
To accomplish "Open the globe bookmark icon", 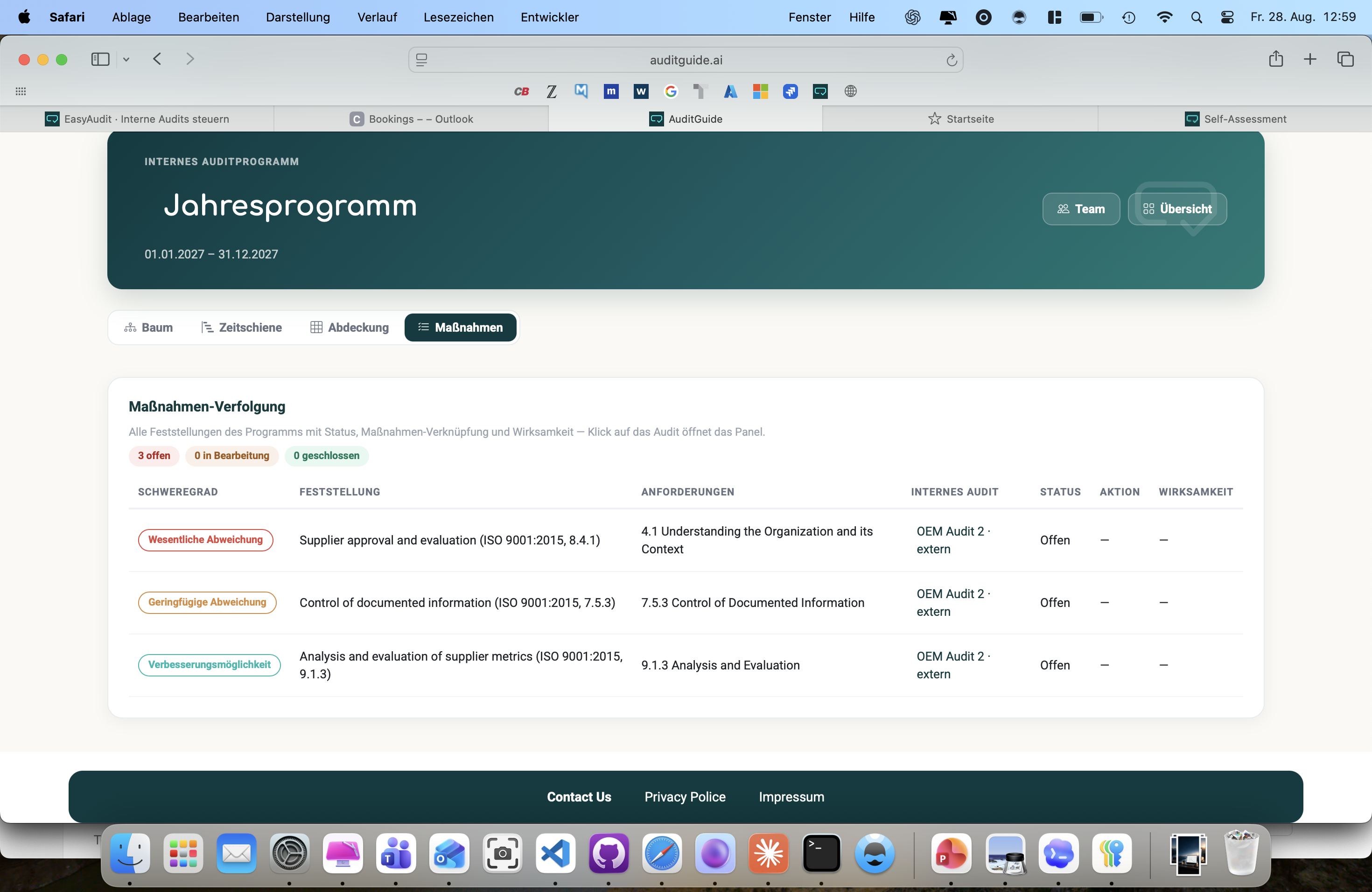I will coord(850,91).
